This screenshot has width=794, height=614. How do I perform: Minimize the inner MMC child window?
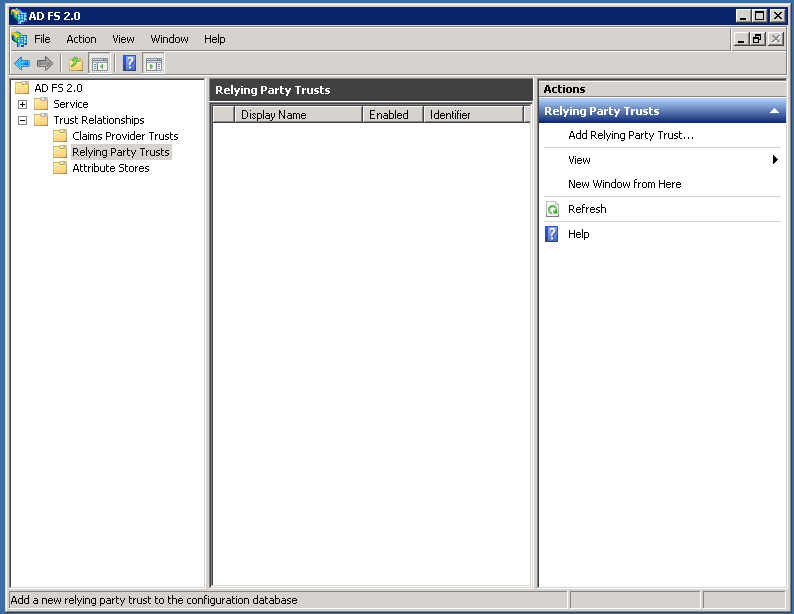tap(741, 39)
